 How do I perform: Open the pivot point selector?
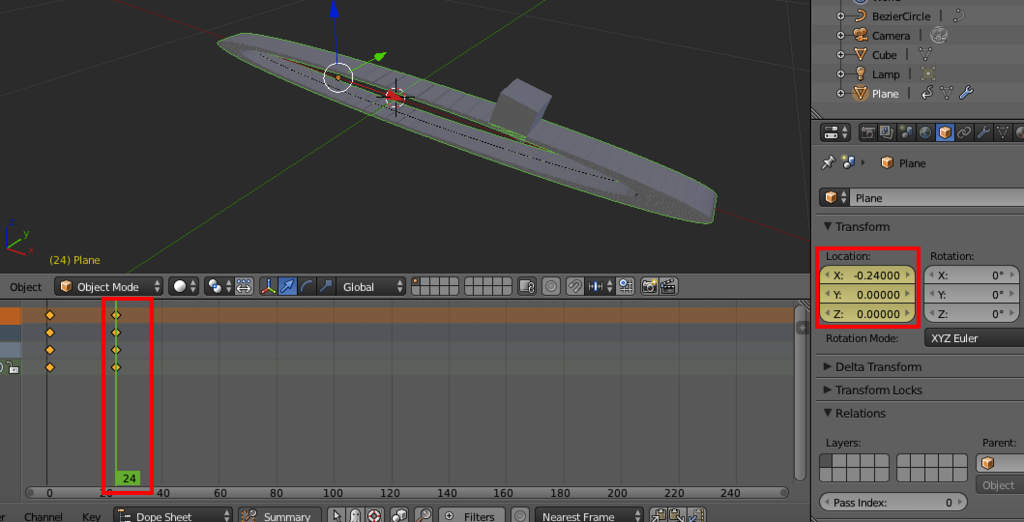[219, 287]
